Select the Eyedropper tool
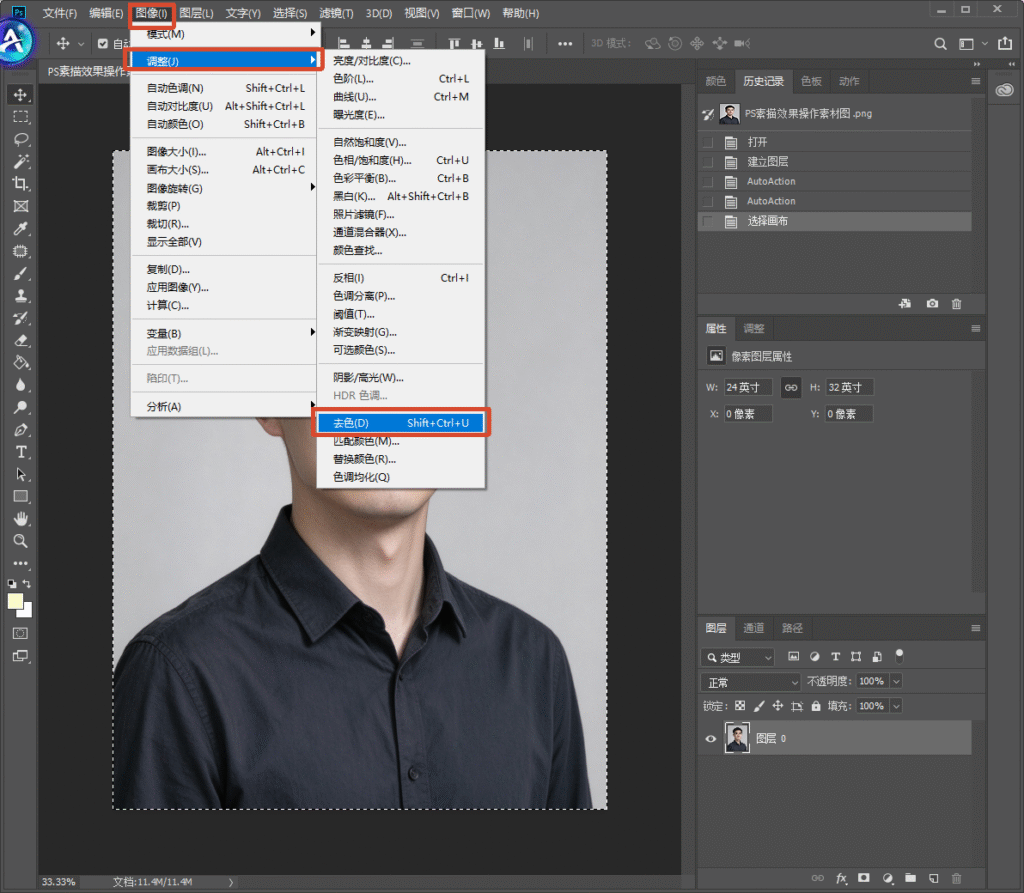 (21, 229)
